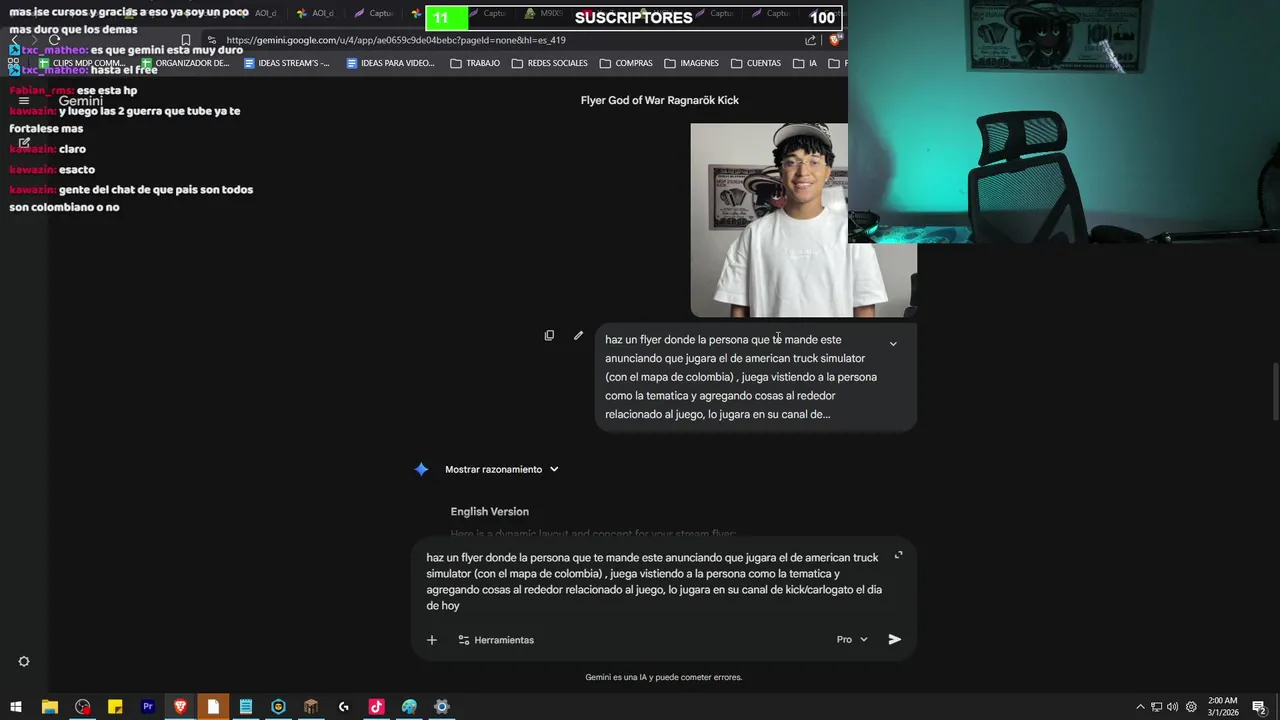Click the browser address bar URL
This screenshot has width=1280, height=720.
(396, 40)
